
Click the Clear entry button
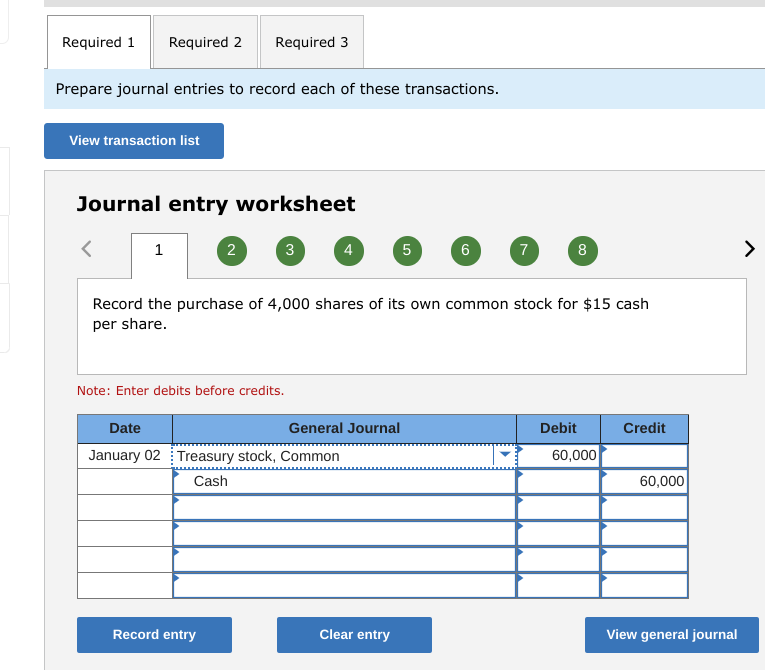(354, 635)
